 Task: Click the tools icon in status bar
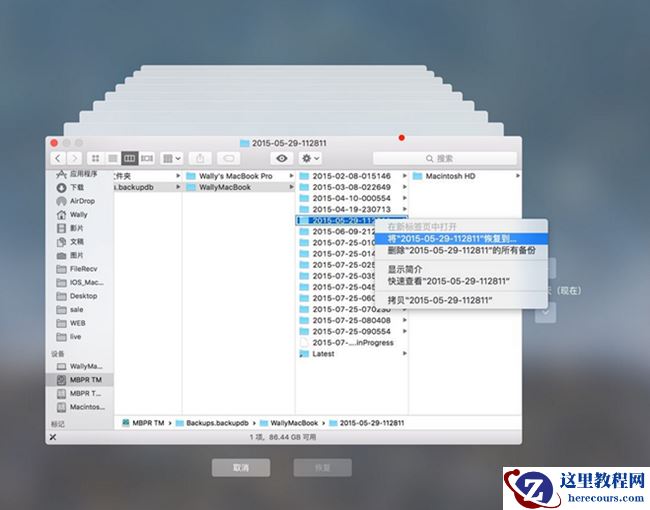click(x=53, y=437)
